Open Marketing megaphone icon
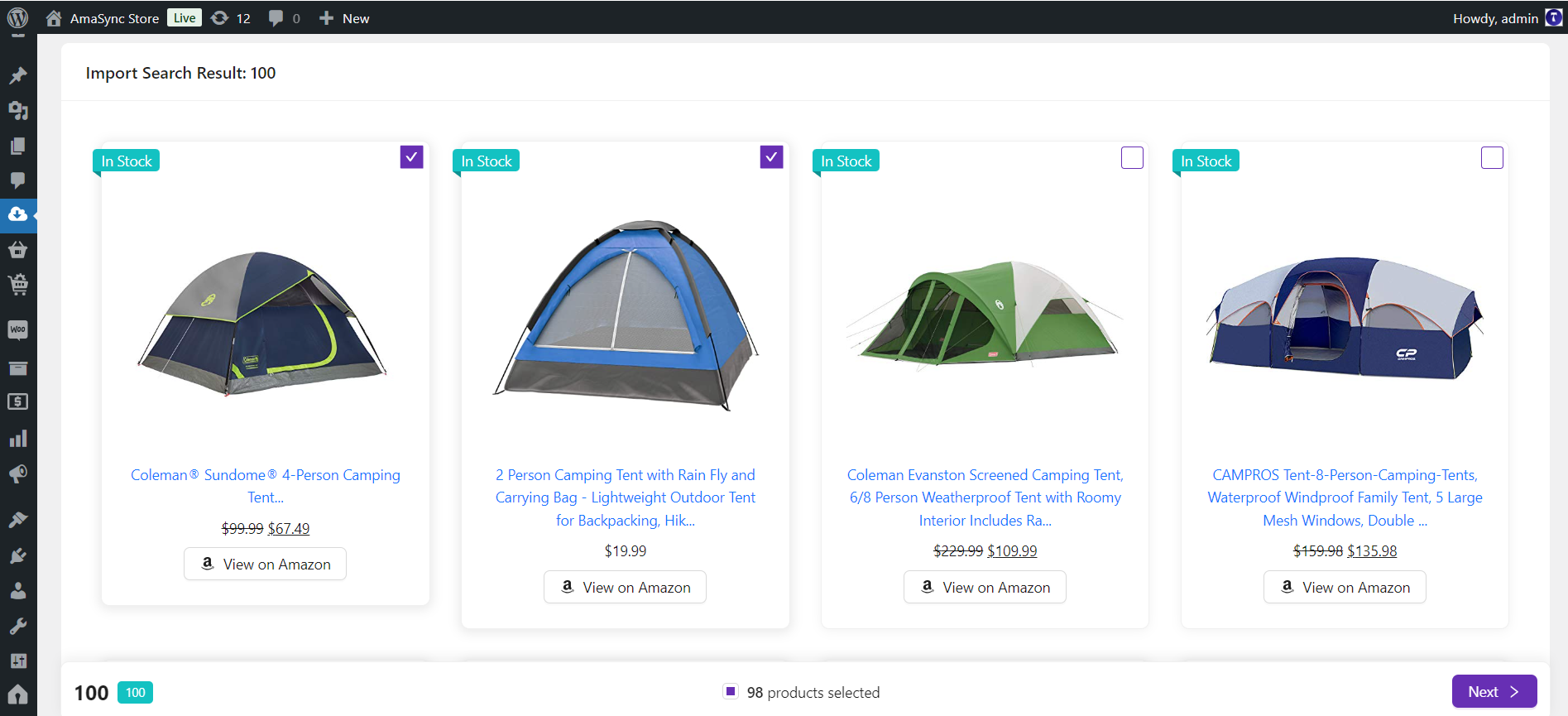1568x716 pixels. tap(17, 473)
